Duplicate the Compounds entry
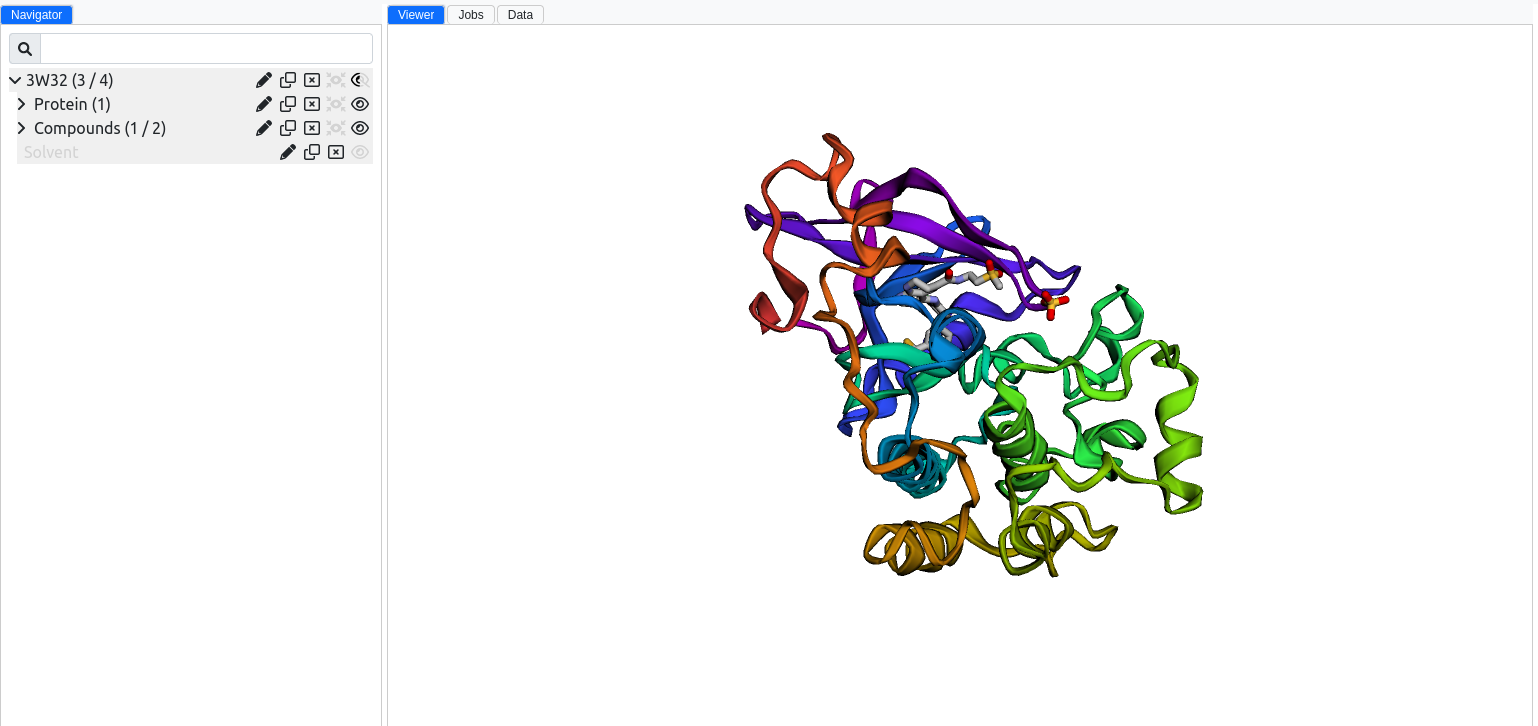This screenshot has width=1538, height=726. point(288,128)
